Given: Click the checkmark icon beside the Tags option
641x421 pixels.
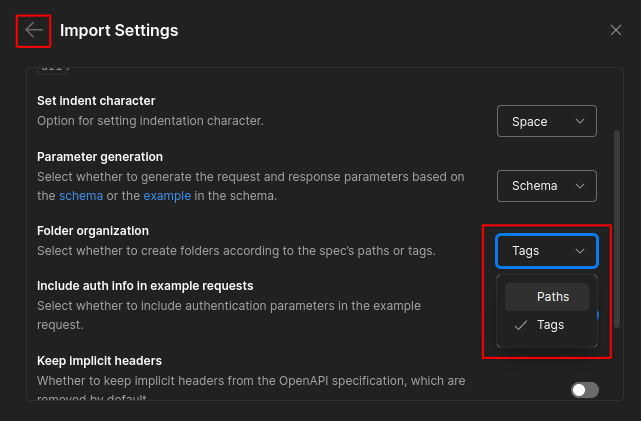Looking at the screenshot, I should [x=520, y=325].
